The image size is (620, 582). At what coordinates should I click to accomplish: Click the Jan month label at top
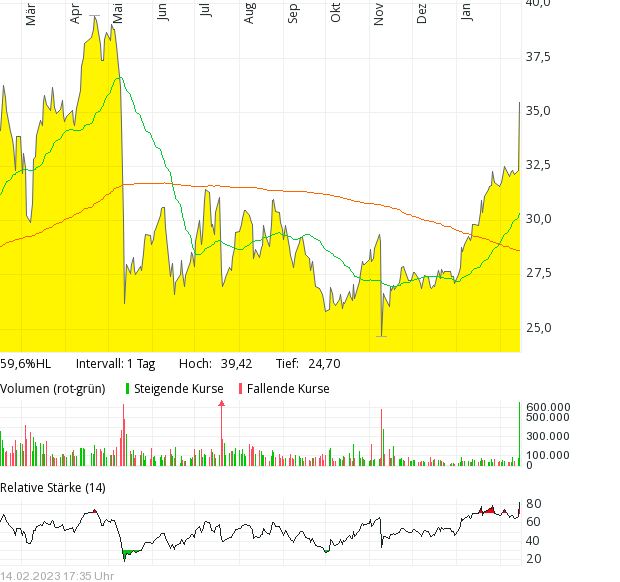pos(466,13)
